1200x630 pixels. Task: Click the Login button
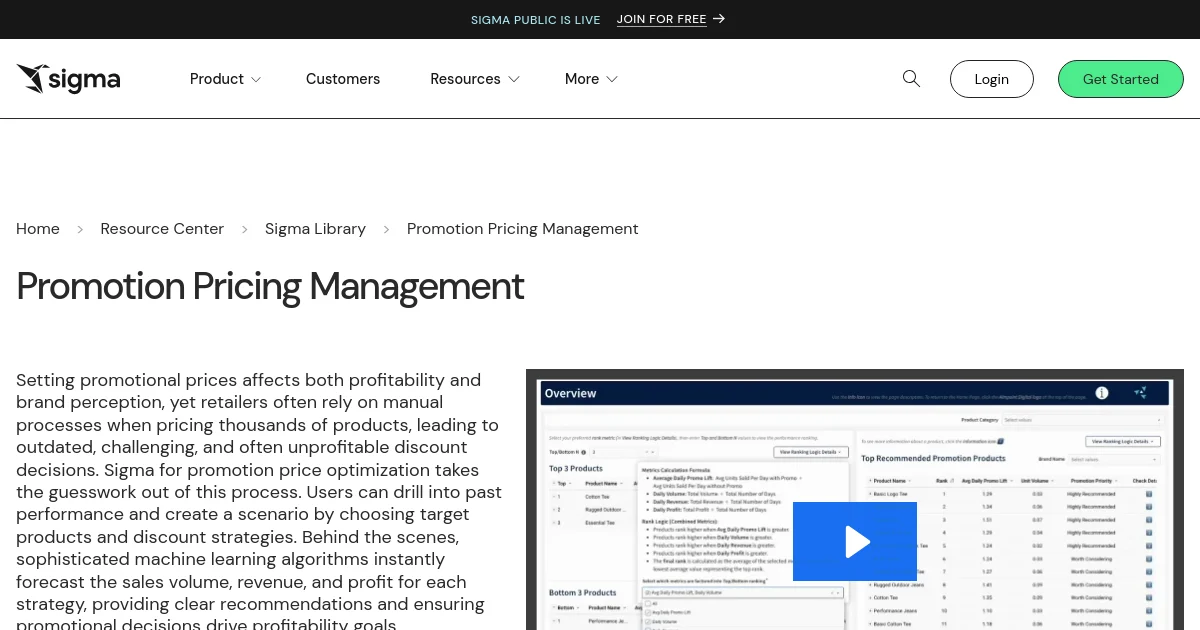point(991,79)
